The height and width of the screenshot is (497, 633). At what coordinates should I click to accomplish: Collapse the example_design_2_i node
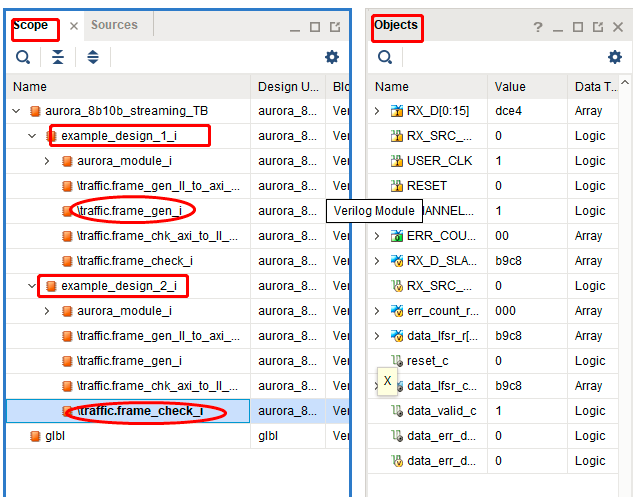pos(32,286)
